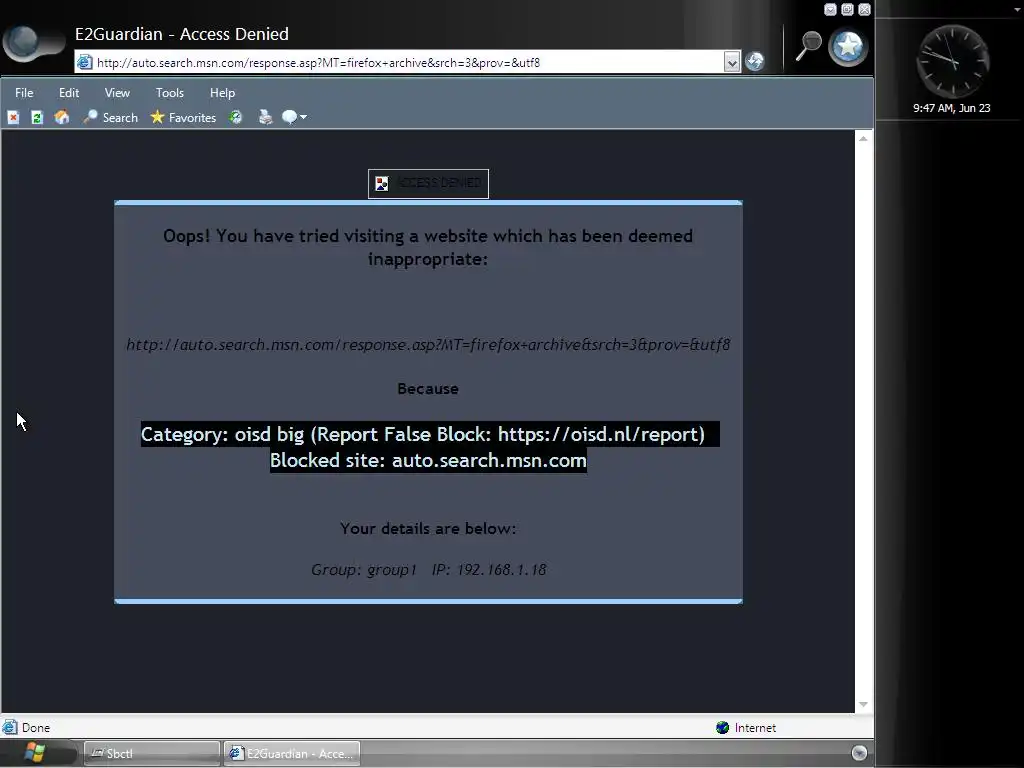
Task: Click the magnifier search icon
Action: pyautogui.click(x=808, y=46)
